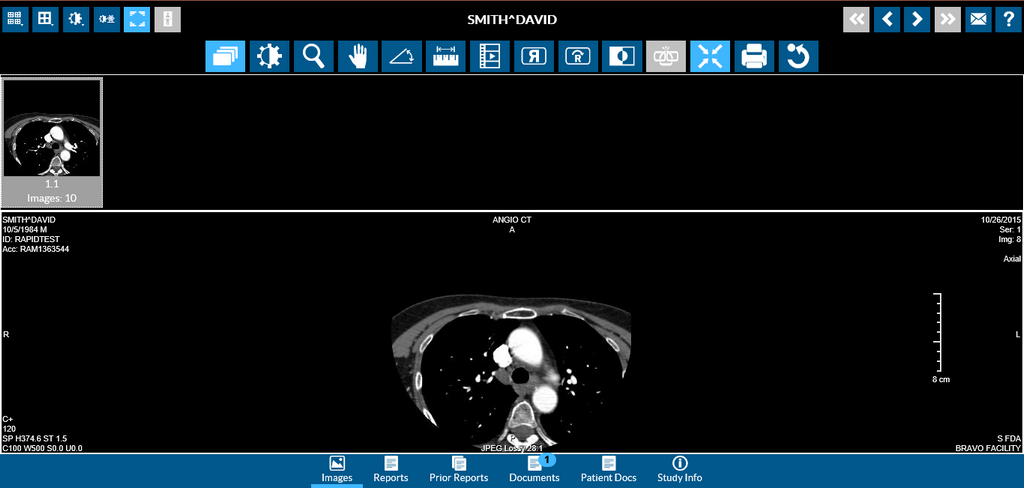Open the Documents tab with badge

coord(534,469)
